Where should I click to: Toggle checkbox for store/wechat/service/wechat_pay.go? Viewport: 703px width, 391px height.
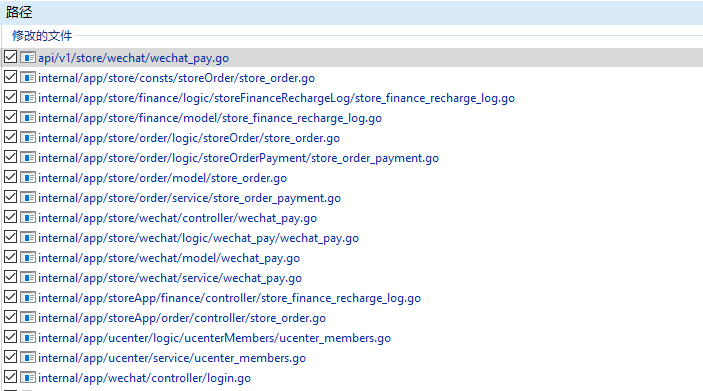tap(10, 277)
